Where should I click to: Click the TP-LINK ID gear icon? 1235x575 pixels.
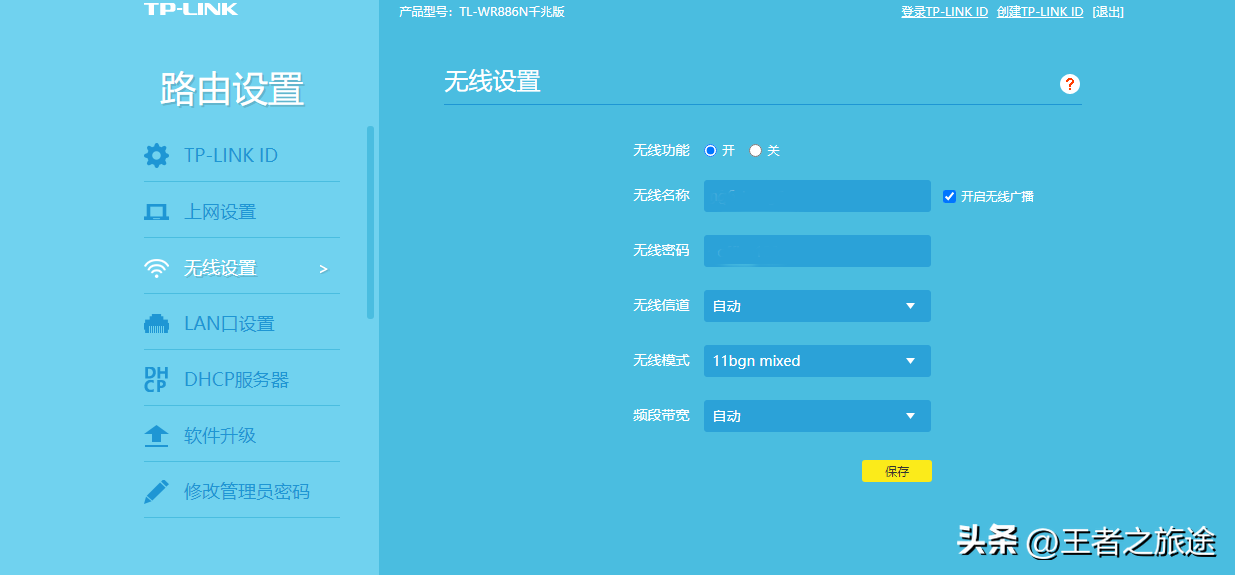[157, 155]
